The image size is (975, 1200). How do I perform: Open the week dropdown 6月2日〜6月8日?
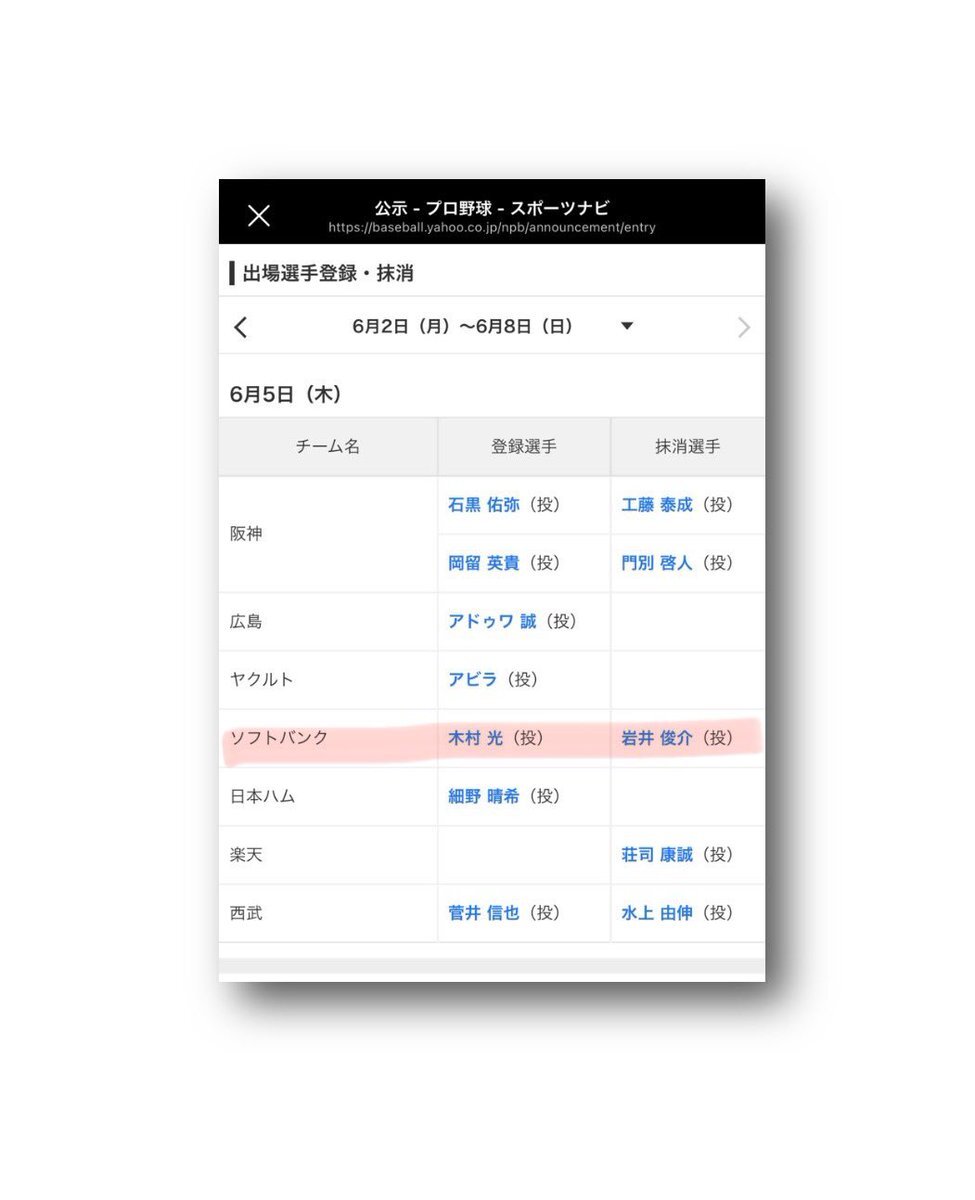coord(492,326)
